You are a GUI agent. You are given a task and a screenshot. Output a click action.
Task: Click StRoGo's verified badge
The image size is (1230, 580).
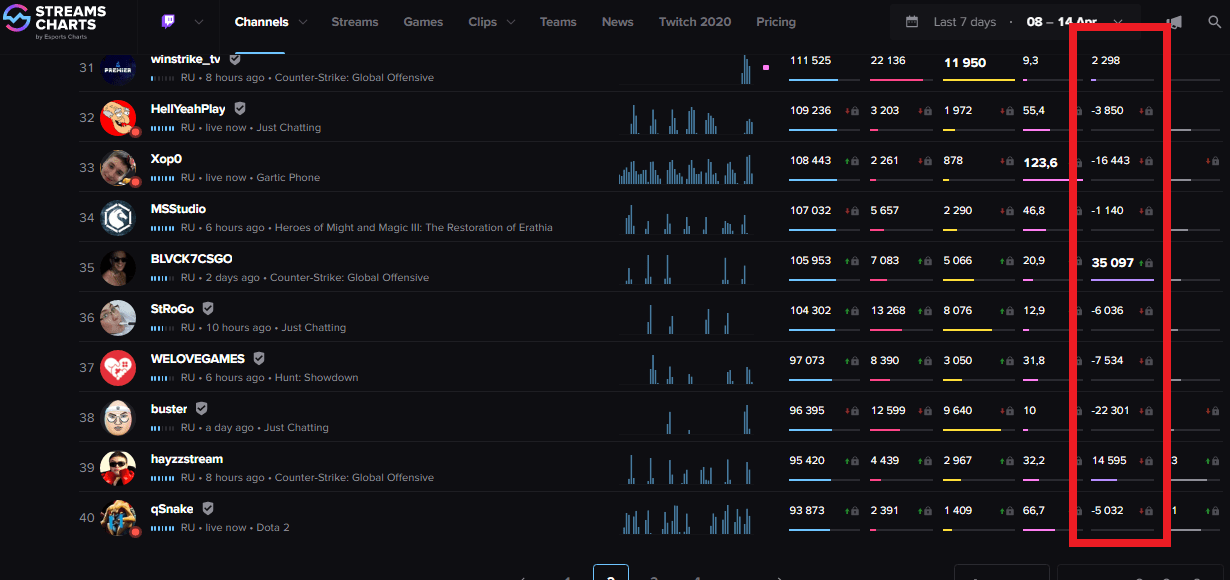208,308
